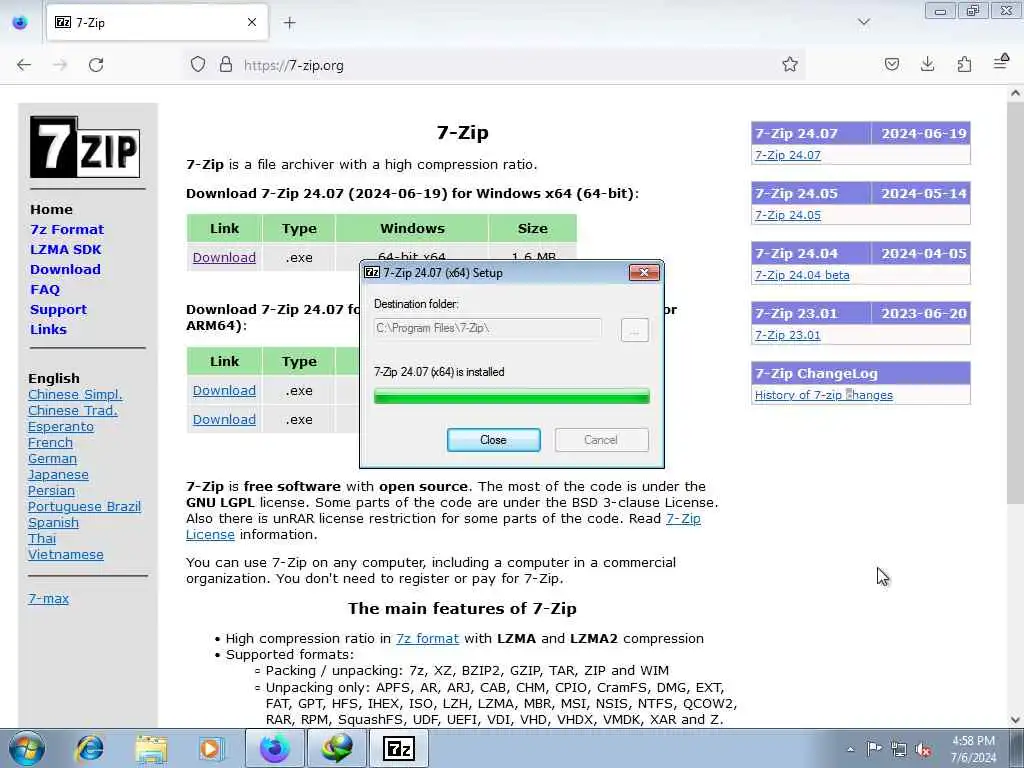This screenshot has width=1024, height=768.
Task: Click the 7z icon in Setup title bar
Action: [x=372, y=273]
